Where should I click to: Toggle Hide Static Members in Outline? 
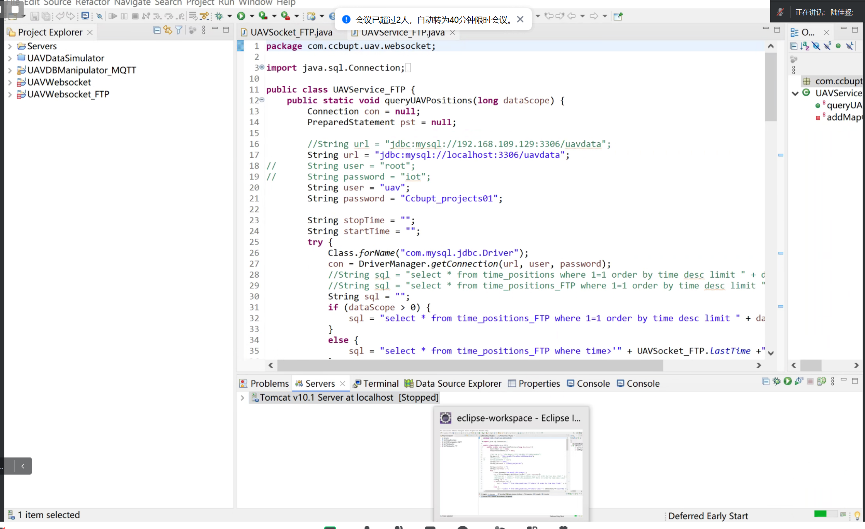click(x=827, y=46)
